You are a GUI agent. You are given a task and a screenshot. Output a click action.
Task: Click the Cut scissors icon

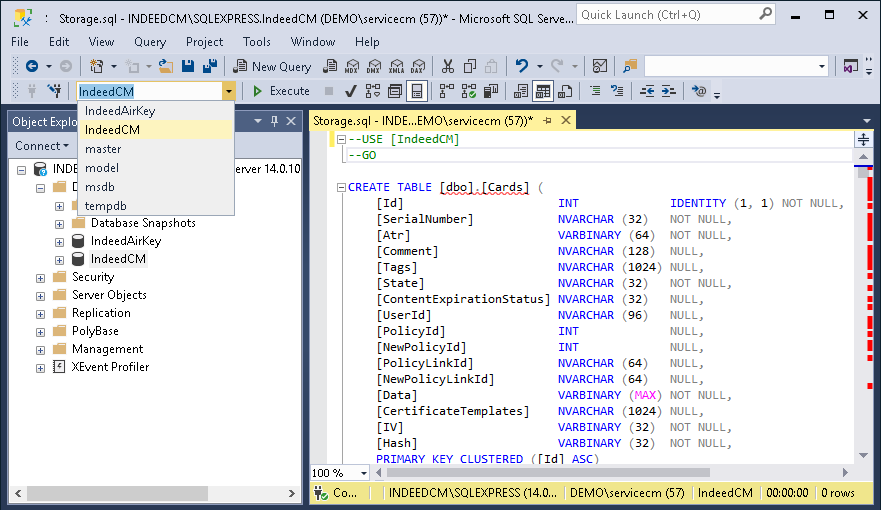point(447,66)
